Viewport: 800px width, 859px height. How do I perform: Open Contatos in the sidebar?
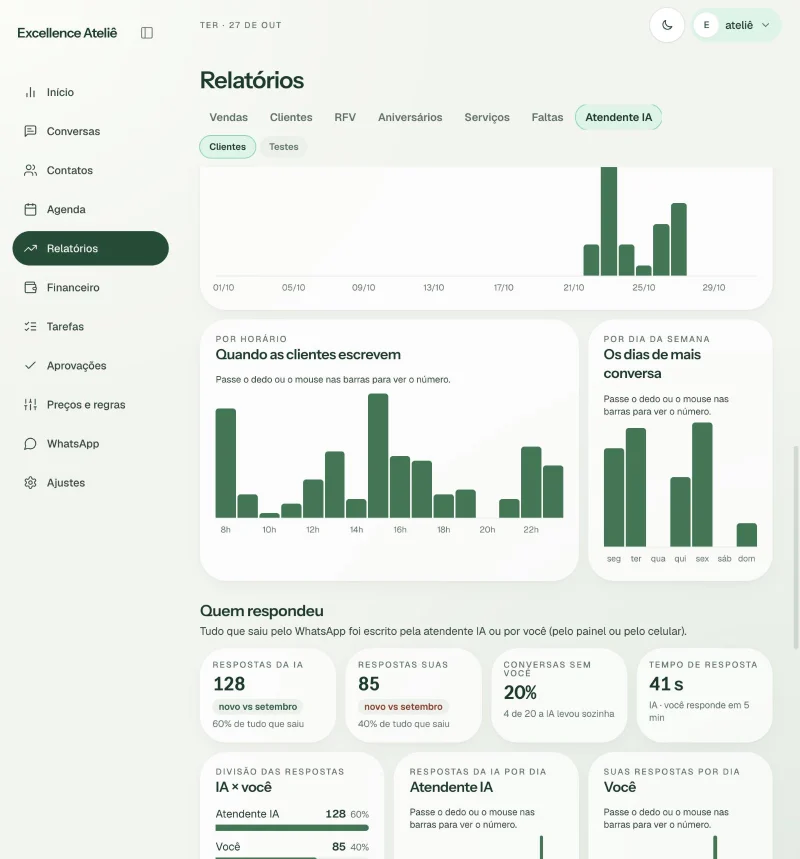(90, 170)
